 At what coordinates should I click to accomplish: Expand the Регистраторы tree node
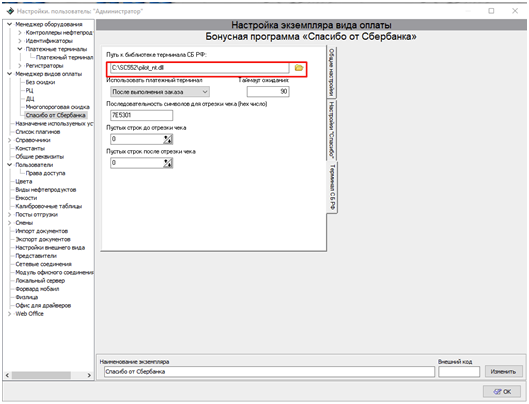20,65
